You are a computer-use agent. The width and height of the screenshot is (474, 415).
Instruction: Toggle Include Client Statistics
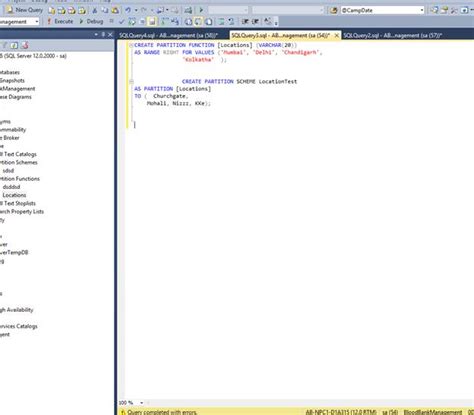click(x=175, y=22)
